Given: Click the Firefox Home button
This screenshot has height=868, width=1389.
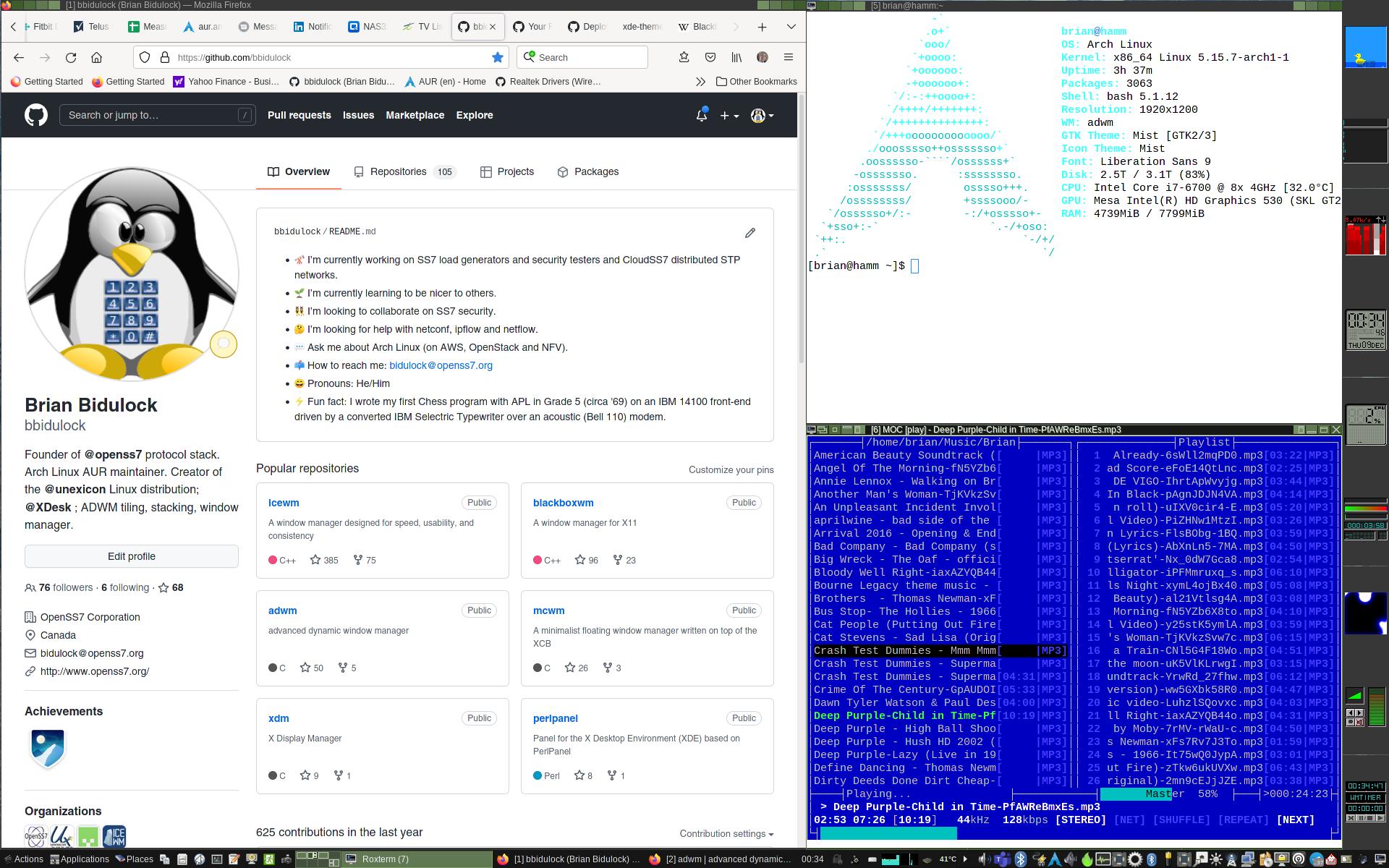Looking at the screenshot, I should (96, 57).
